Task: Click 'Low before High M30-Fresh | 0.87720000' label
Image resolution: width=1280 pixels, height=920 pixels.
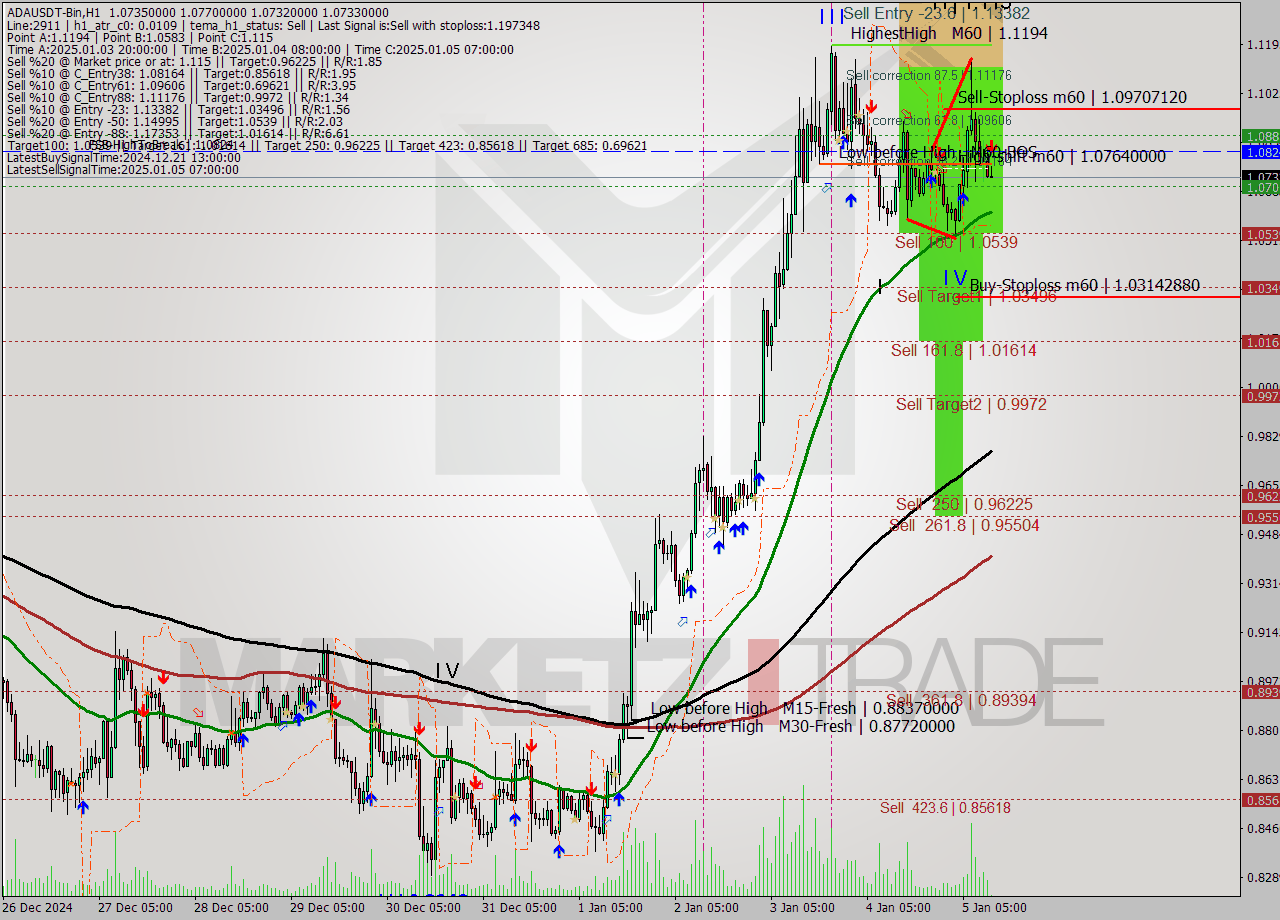Action: coord(800,727)
